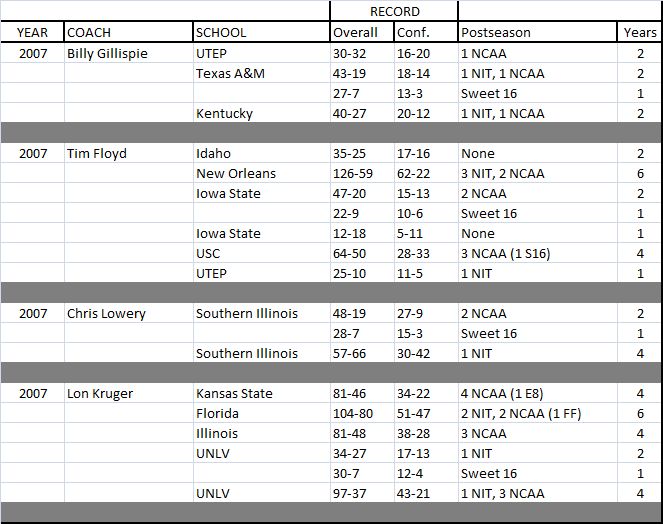Click the YEAR column header
Image resolution: width=663 pixels, height=524 pixels.
(x=32, y=32)
